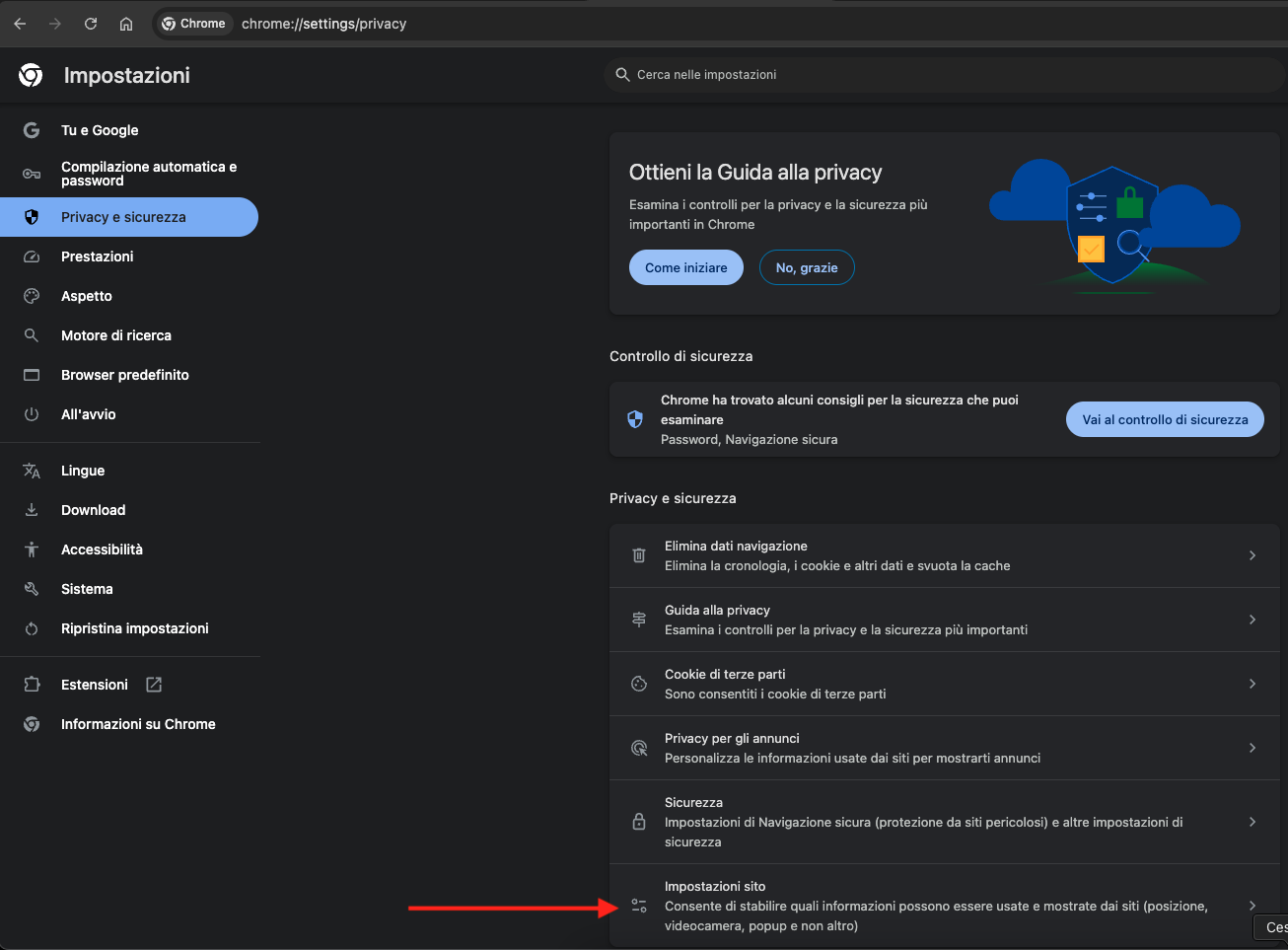The image size is (1288, 950).
Task: Click the signpost icon for Guida alla privacy
Action: pyautogui.click(x=639, y=620)
